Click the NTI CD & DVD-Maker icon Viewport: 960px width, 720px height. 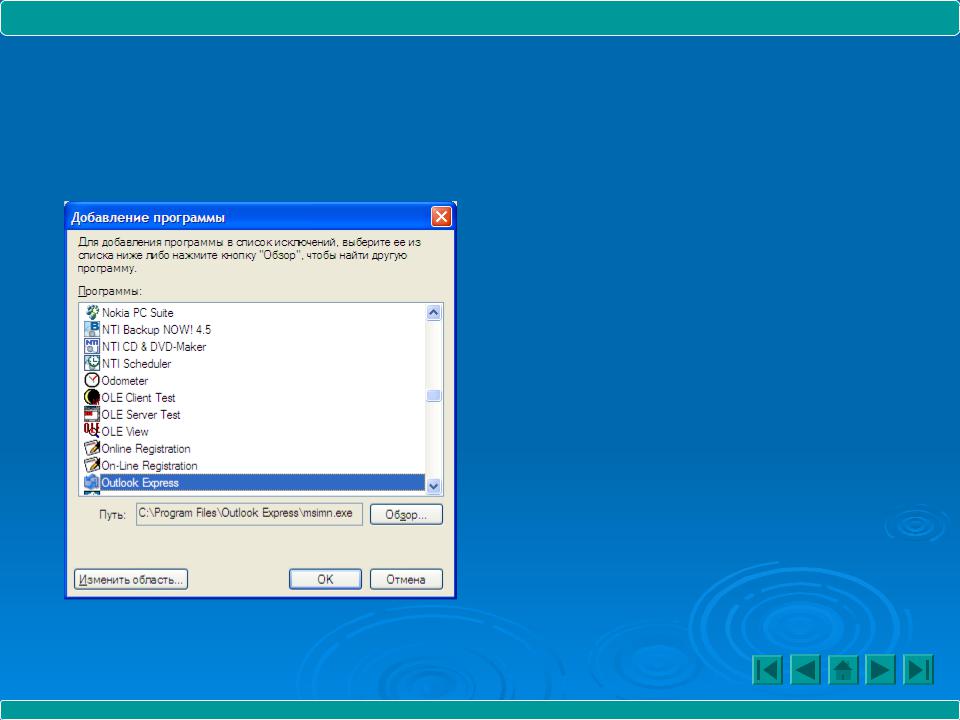[92, 347]
